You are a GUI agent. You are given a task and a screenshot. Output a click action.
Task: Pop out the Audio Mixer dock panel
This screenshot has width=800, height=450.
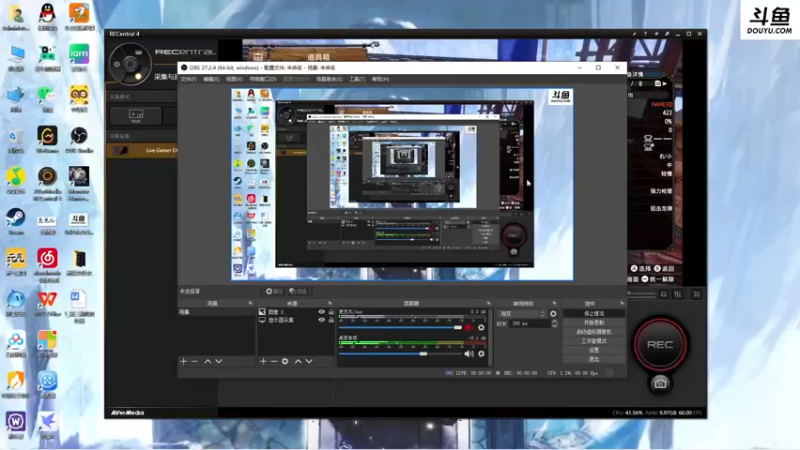pos(488,303)
